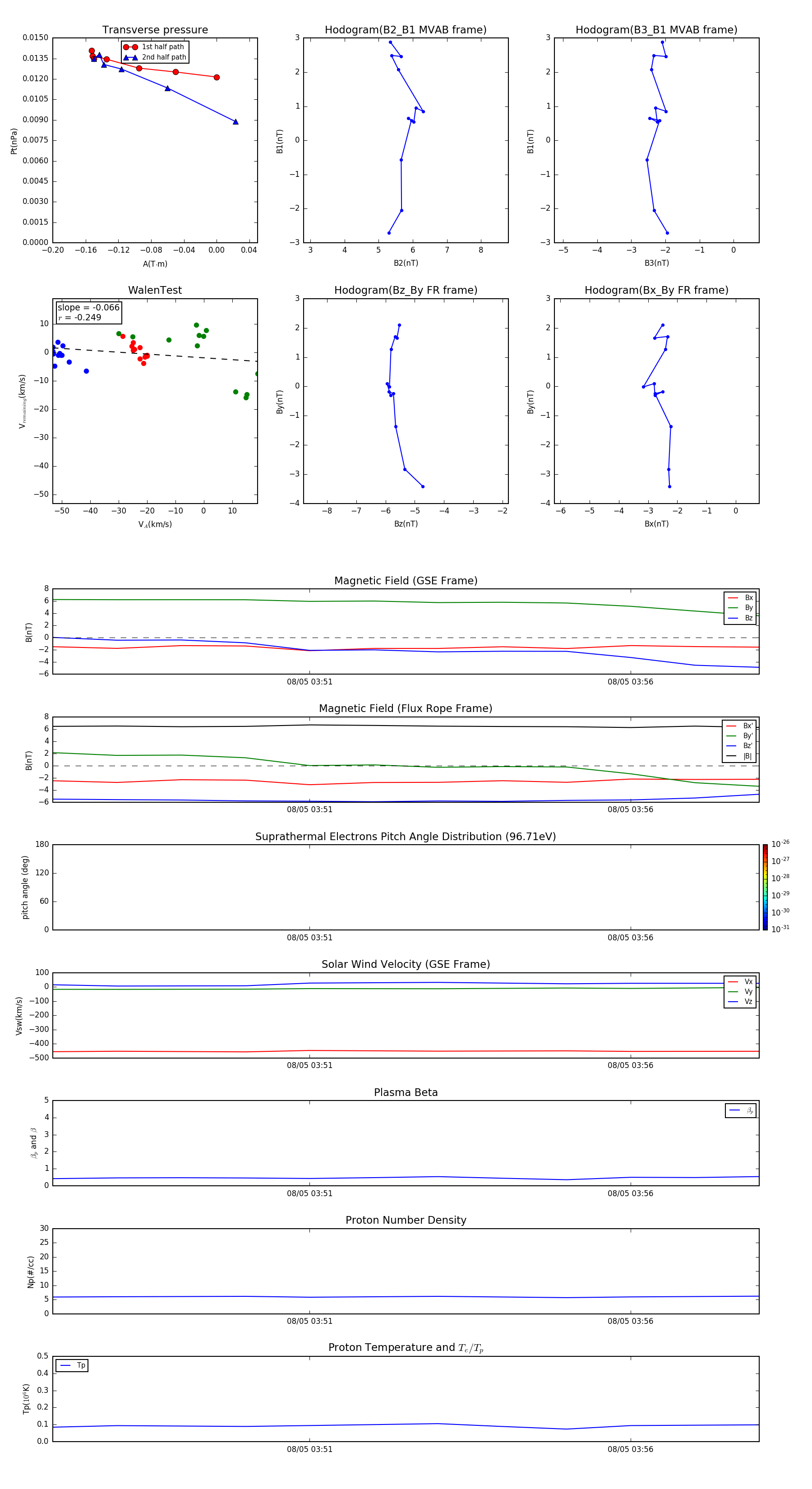Click colorbar label '10^-31'

pyautogui.click(x=780, y=929)
